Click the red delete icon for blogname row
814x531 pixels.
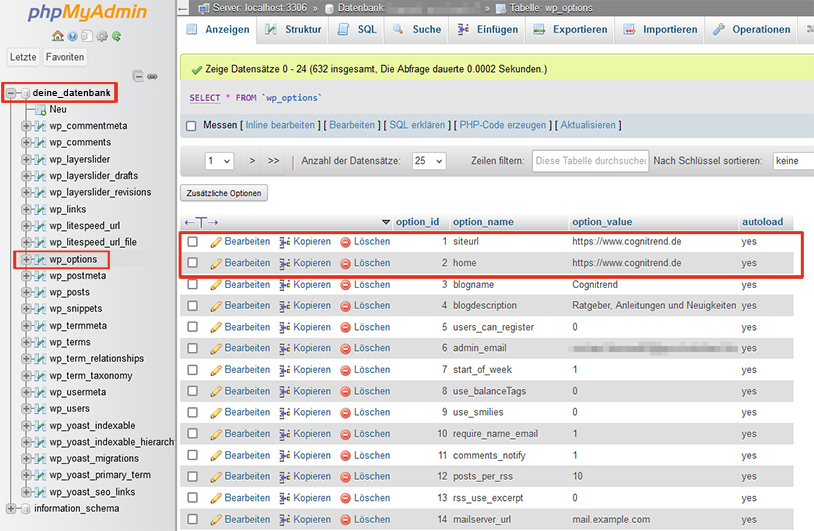pos(345,285)
